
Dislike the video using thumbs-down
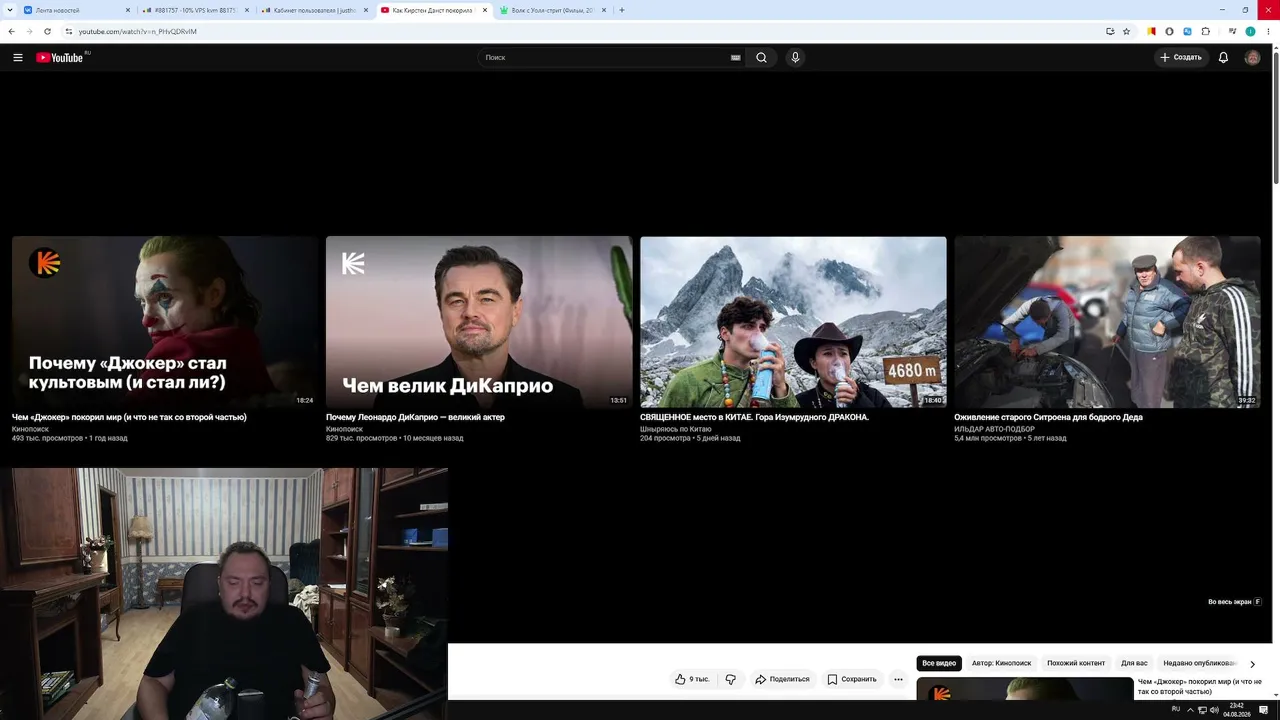click(730, 679)
